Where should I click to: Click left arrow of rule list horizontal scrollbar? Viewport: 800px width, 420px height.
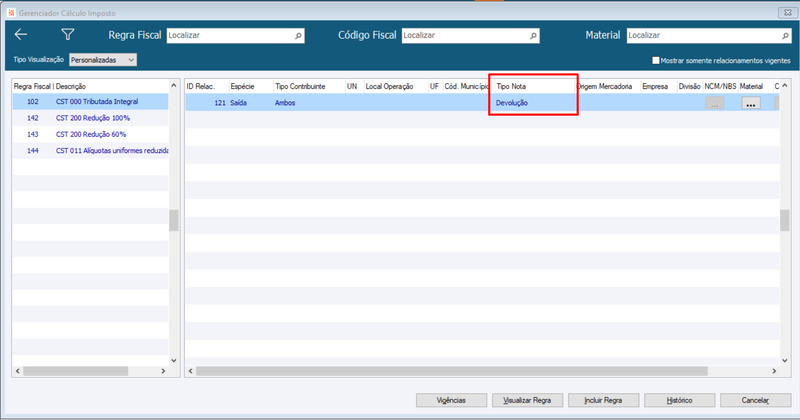(x=18, y=371)
